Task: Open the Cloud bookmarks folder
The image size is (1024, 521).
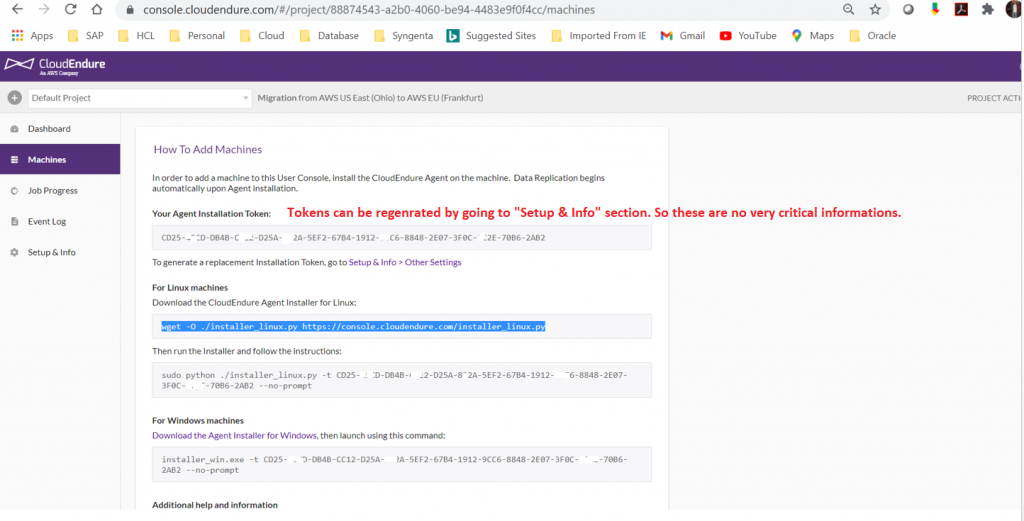Action: coord(262,36)
